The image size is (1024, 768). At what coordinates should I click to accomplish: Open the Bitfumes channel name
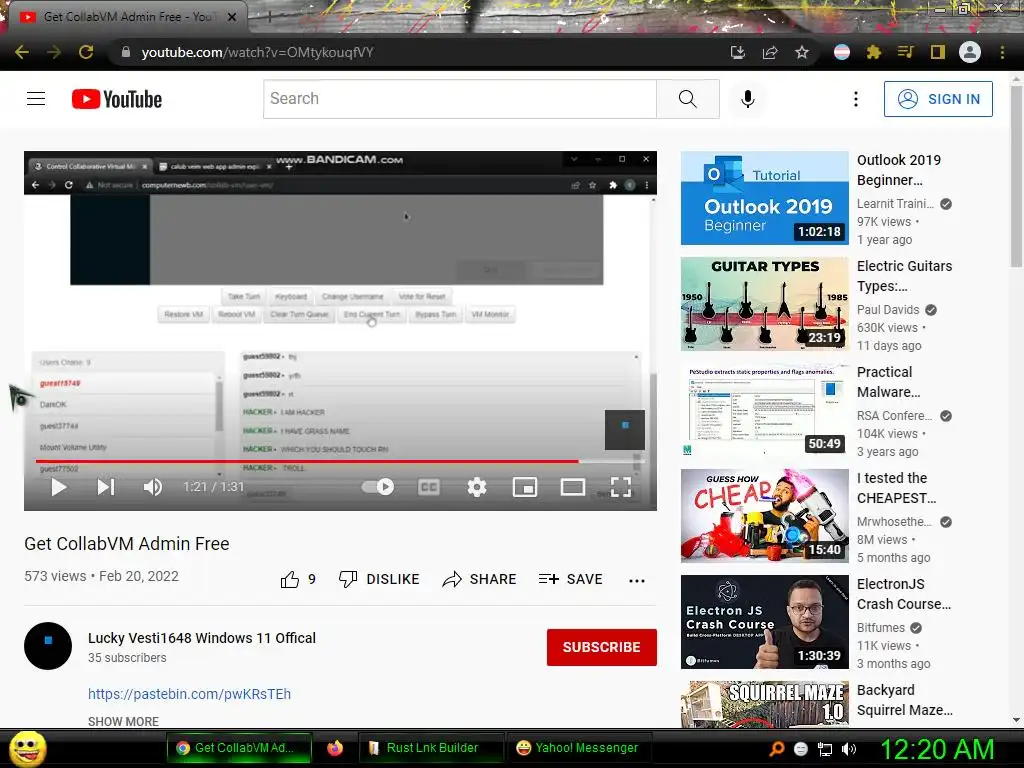(881, 628)
